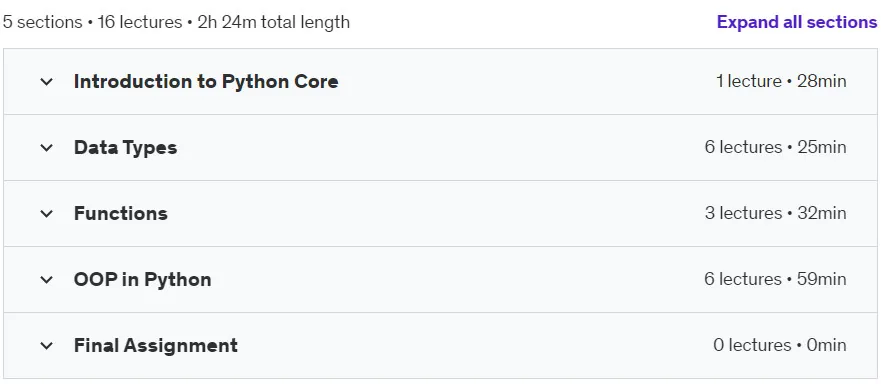Click the '1 lecture • 28min' label

tap(781, 82)
